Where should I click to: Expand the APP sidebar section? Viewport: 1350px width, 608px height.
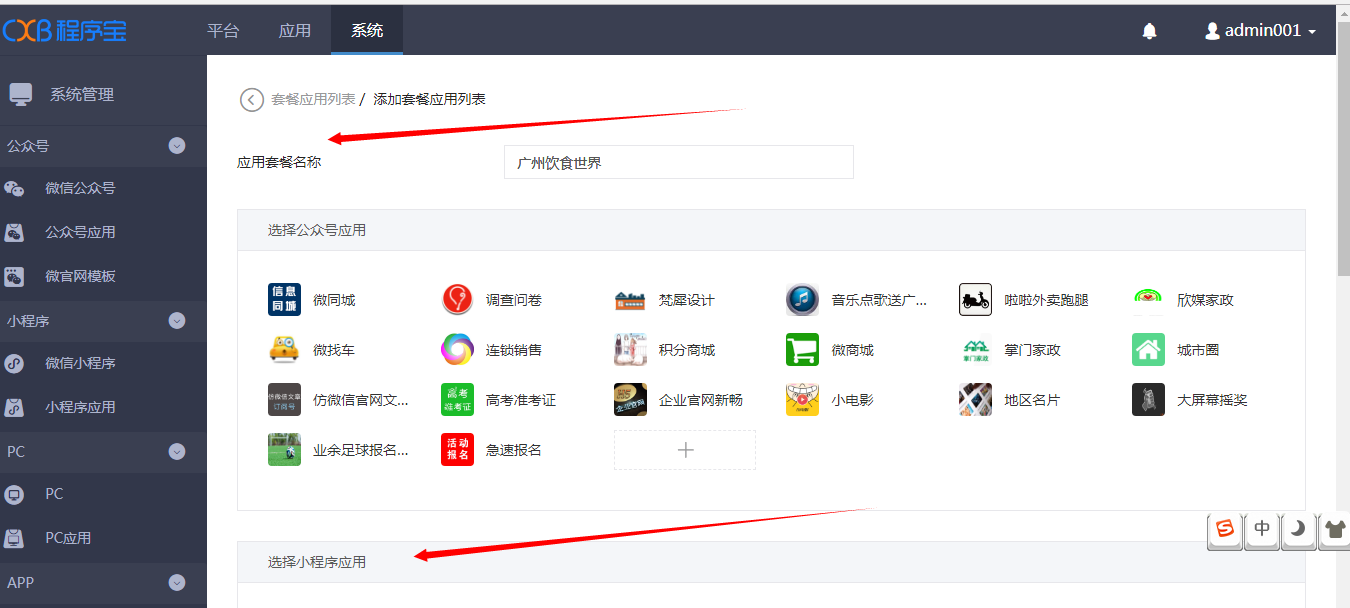click(177, 582)
